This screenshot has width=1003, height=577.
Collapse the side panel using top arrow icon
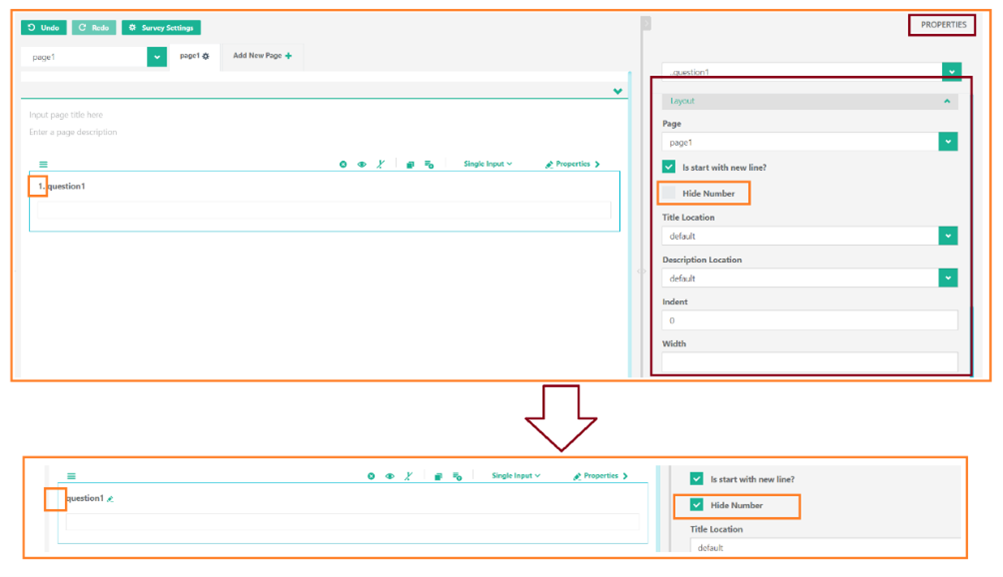point(646,24)
